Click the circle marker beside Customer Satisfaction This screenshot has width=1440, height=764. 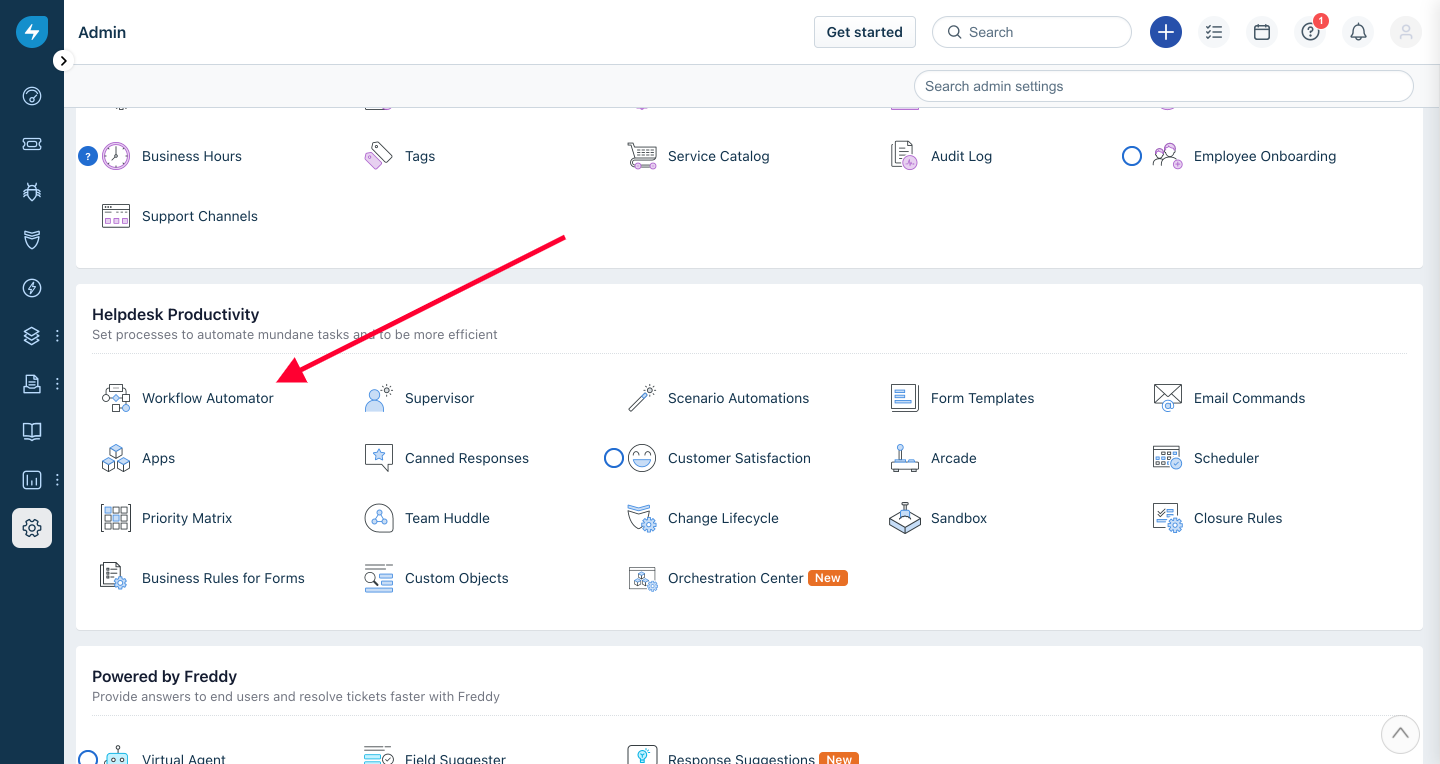[x=614, y=458]
